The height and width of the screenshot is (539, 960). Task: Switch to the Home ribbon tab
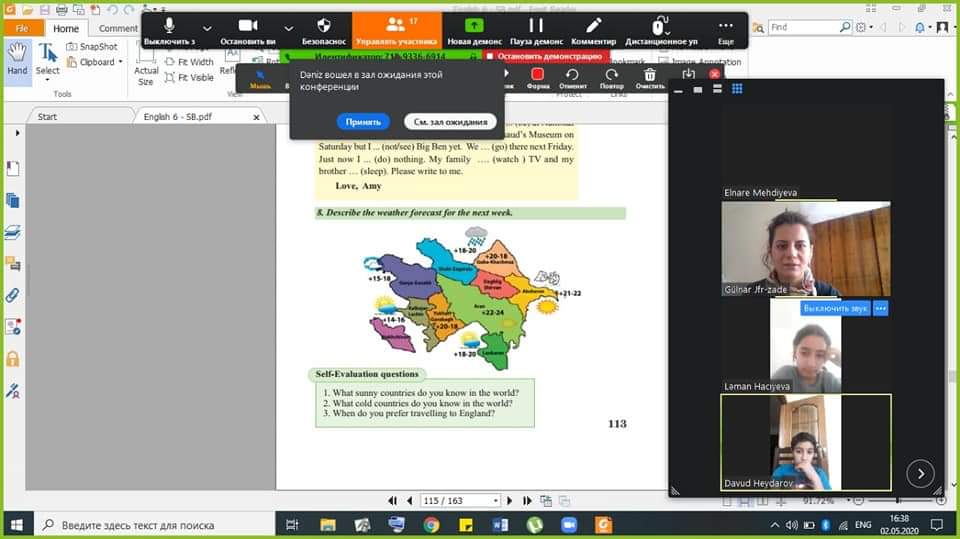click(x=66, y=28)
